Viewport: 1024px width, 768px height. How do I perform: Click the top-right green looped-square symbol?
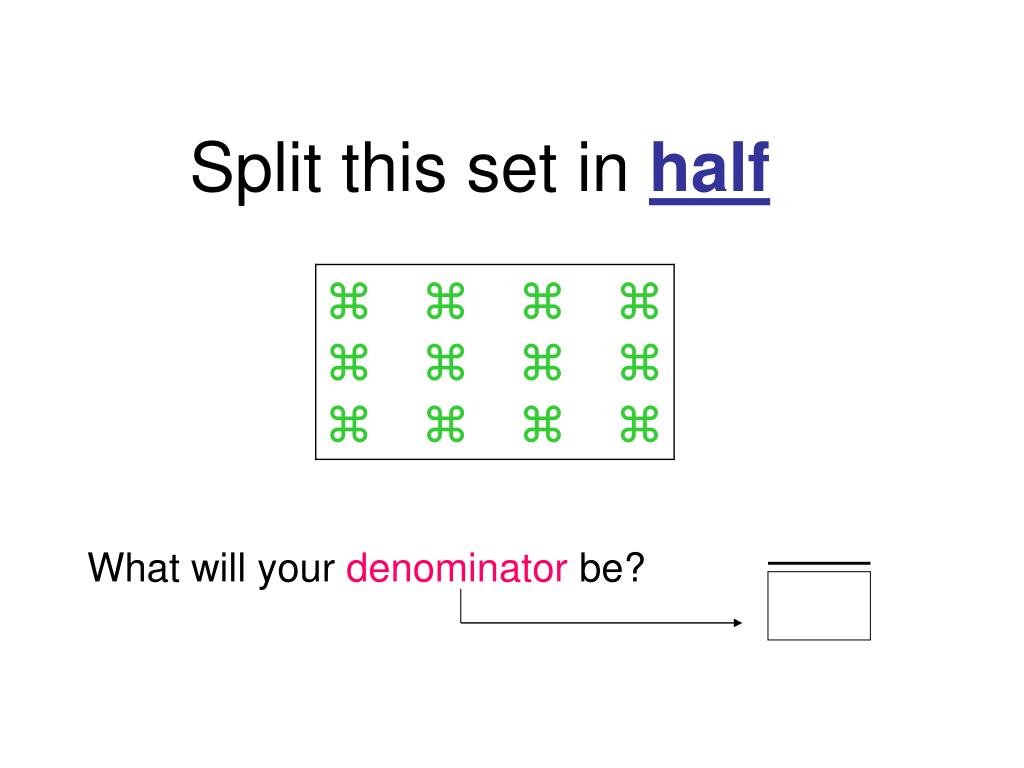639,300
